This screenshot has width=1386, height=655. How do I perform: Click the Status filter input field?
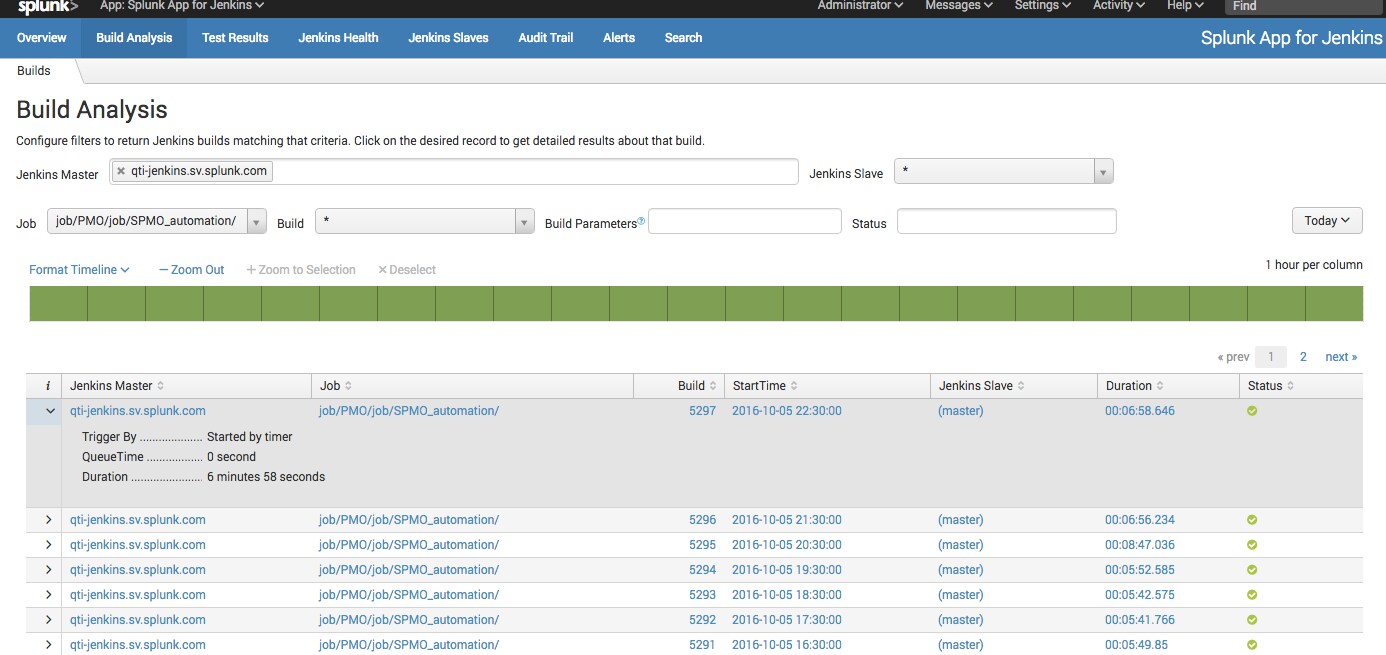(x=1006, y=221)
